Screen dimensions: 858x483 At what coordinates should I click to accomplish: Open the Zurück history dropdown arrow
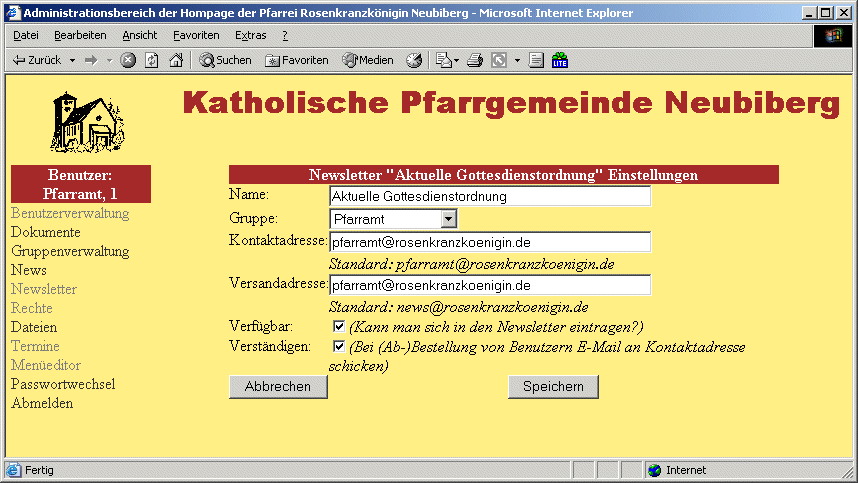(x=72, y=60)
